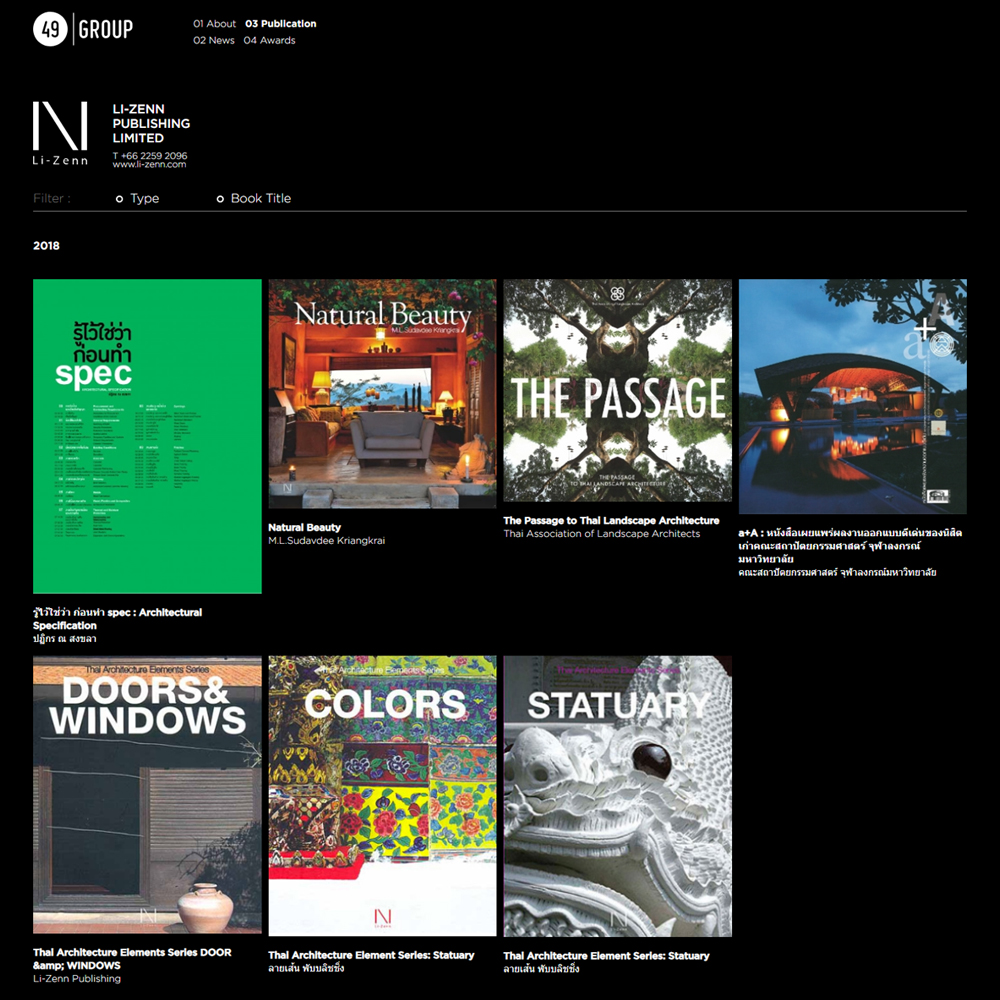Click The Passage book cover image
The image size is (1000, 1000).
[617, 390]
